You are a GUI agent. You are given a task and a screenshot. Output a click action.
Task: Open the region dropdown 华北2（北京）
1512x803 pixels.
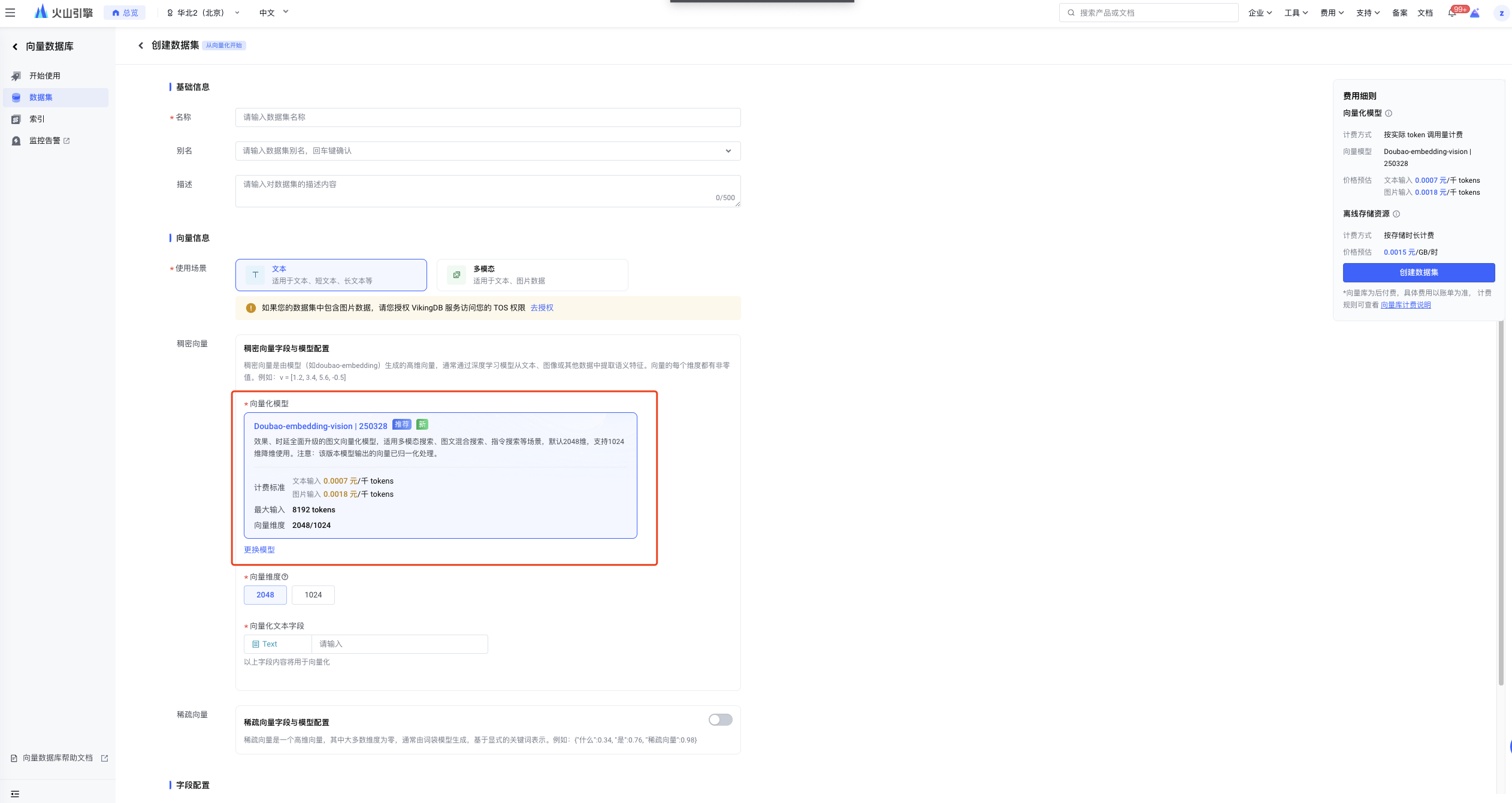point(203,13)
